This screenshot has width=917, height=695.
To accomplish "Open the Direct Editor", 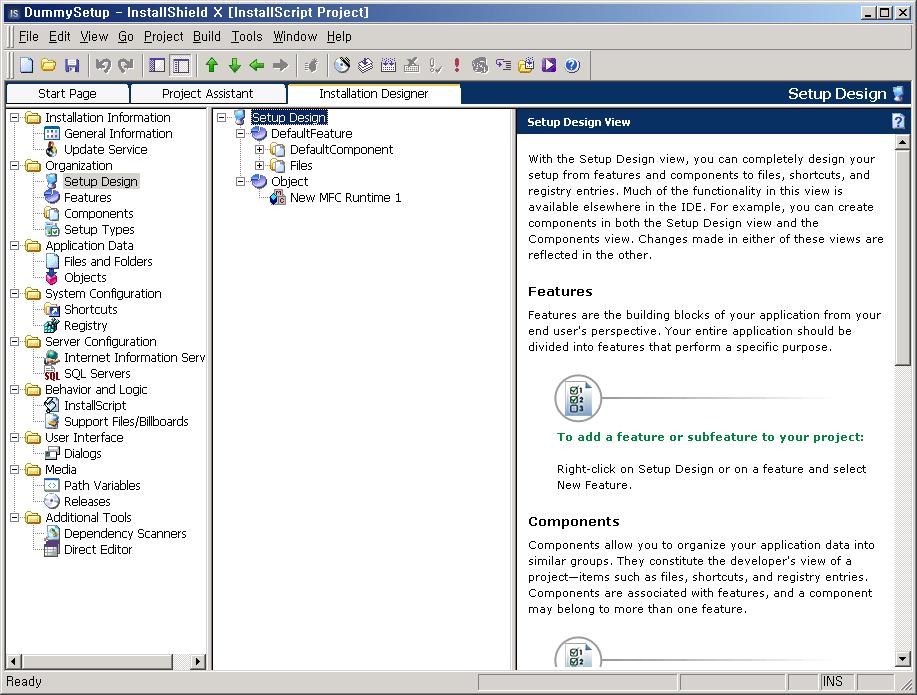I will [x=98, y=549].
